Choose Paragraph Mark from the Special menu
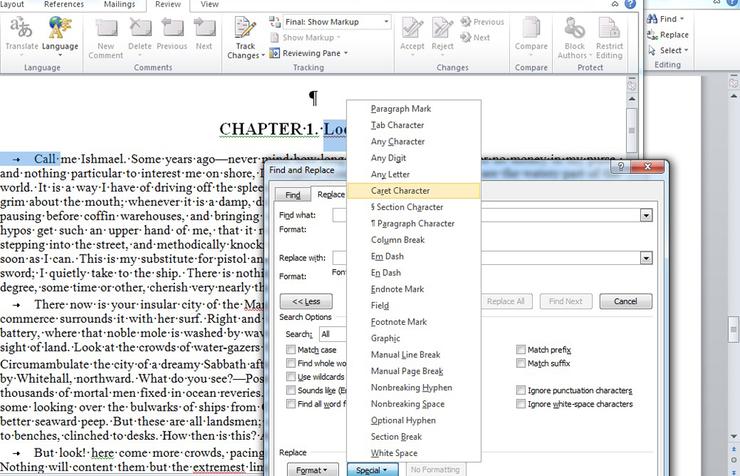740x476 pixels. tap(413, 109)
